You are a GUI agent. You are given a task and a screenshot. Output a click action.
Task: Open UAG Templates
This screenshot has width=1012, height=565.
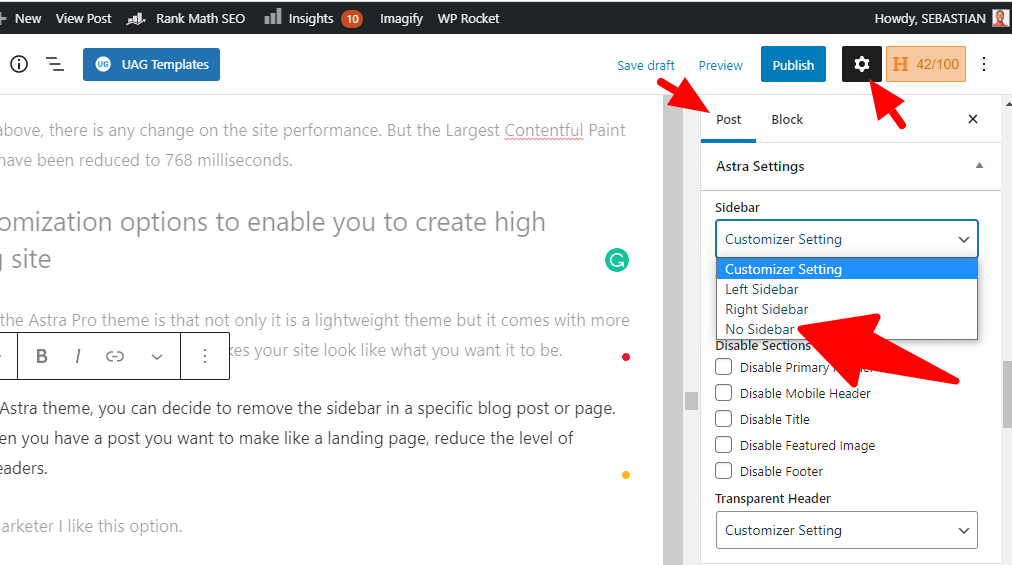[151, 65]
